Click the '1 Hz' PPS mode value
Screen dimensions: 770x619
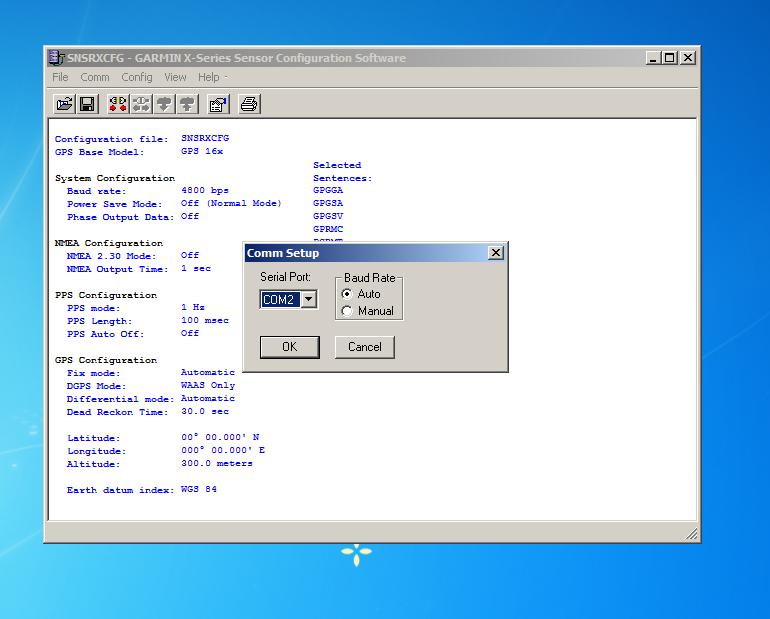coord(192,307)
